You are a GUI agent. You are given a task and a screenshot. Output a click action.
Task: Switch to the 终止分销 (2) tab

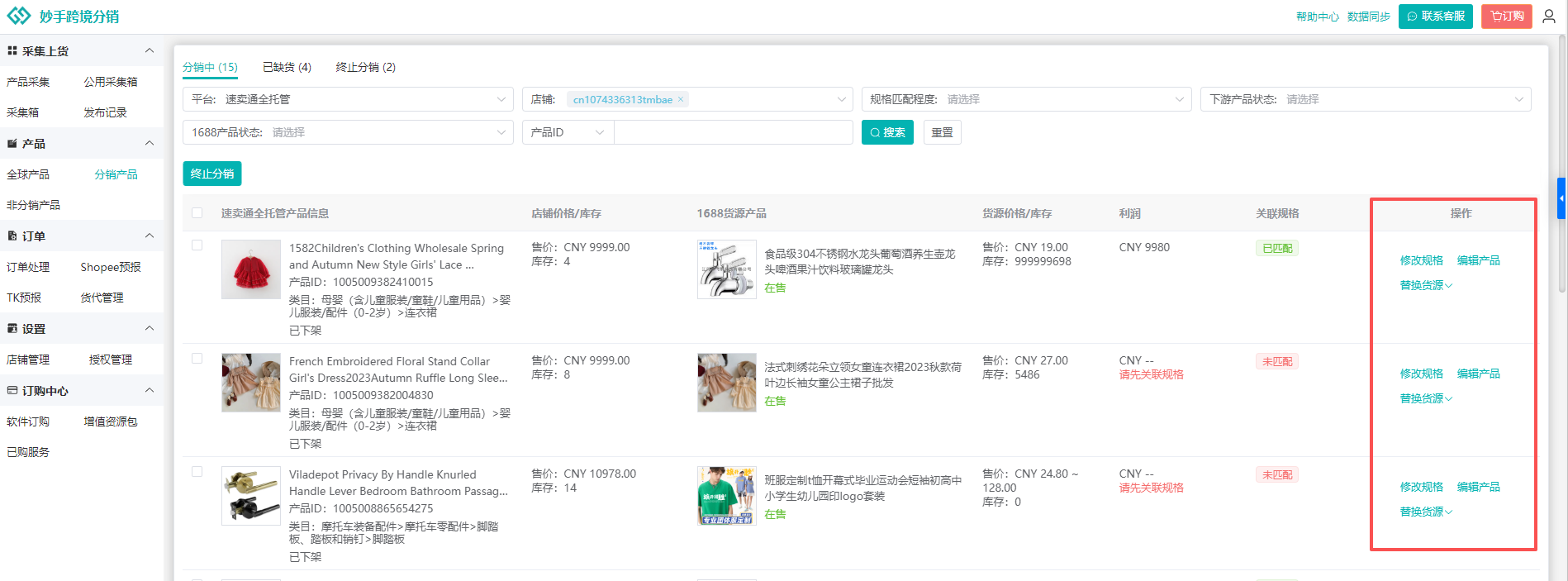366,67
